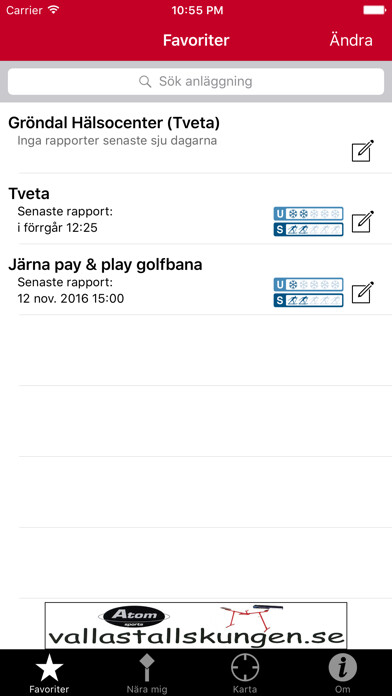Tap the edit report icon for Järna golfbana
The width and height of the screenshot is (392, 696).
(363, 293)
